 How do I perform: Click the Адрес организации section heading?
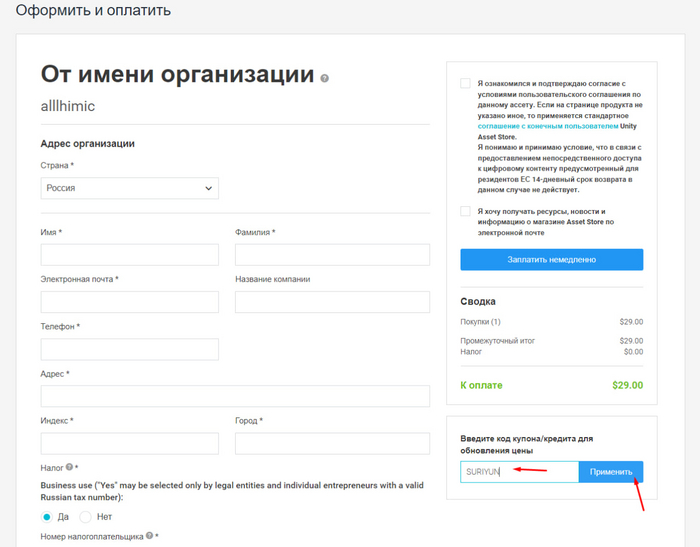(x=88, y=144)
